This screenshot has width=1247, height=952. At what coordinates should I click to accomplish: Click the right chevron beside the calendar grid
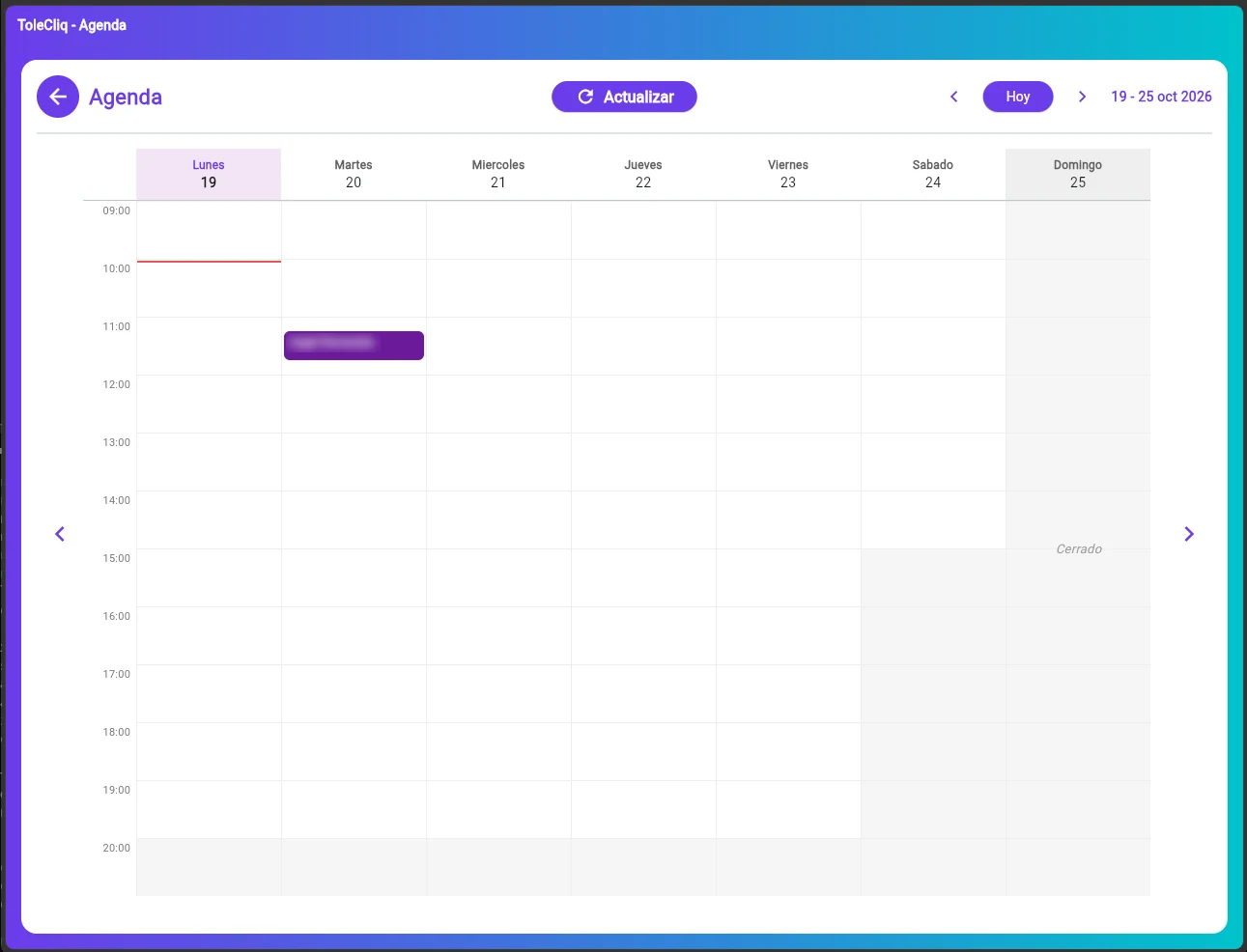[1189, 534]
